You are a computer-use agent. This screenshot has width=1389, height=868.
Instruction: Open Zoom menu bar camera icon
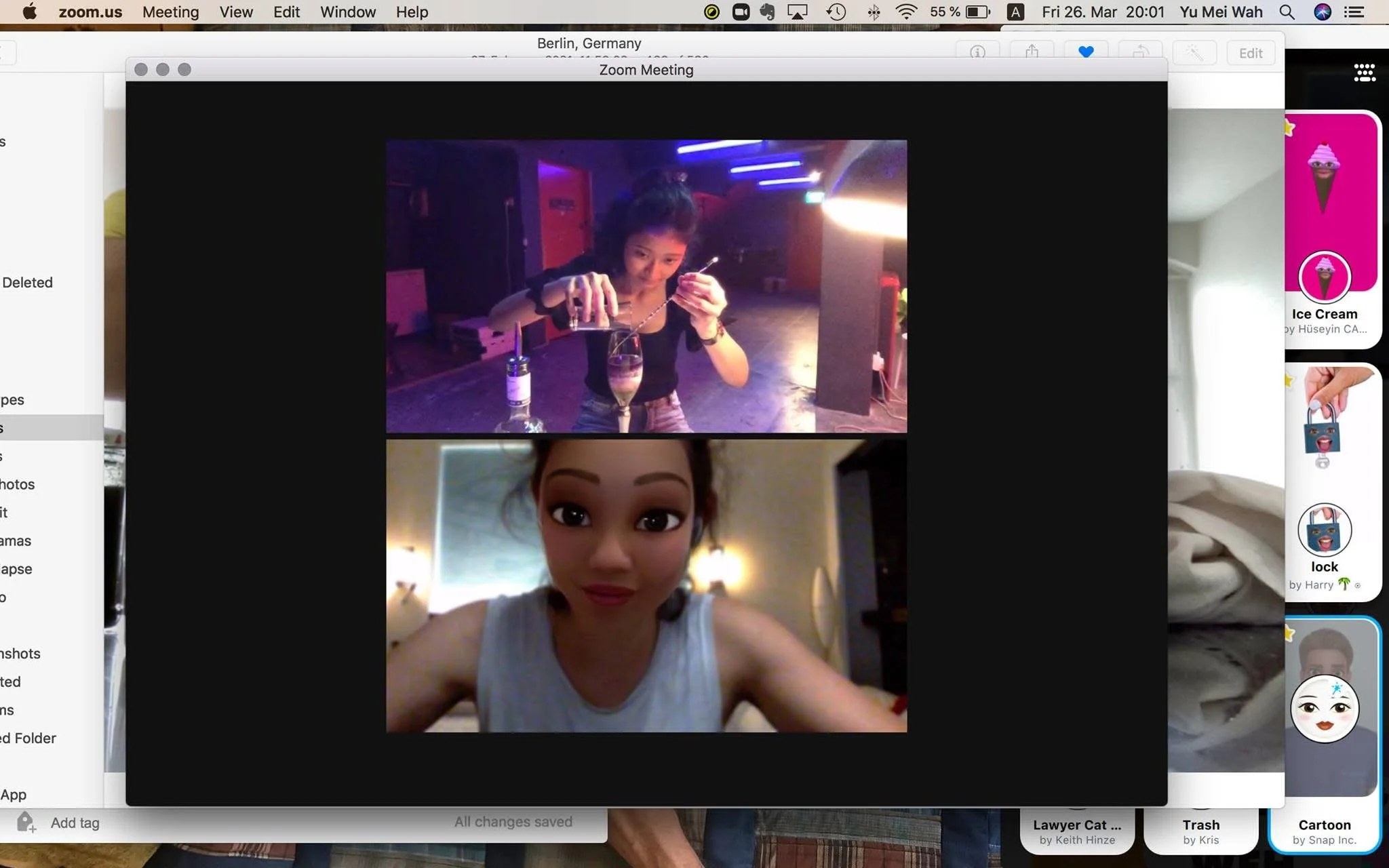741,12
